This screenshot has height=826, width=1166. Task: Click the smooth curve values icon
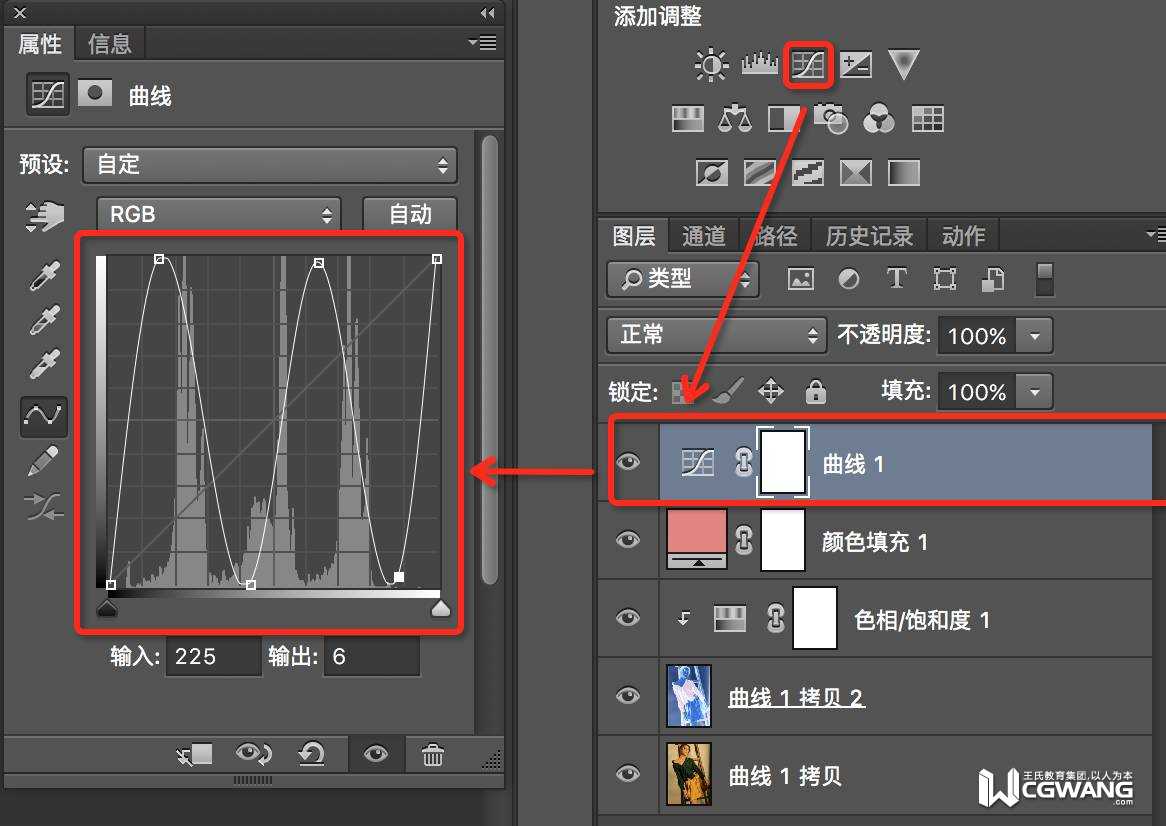44,506
